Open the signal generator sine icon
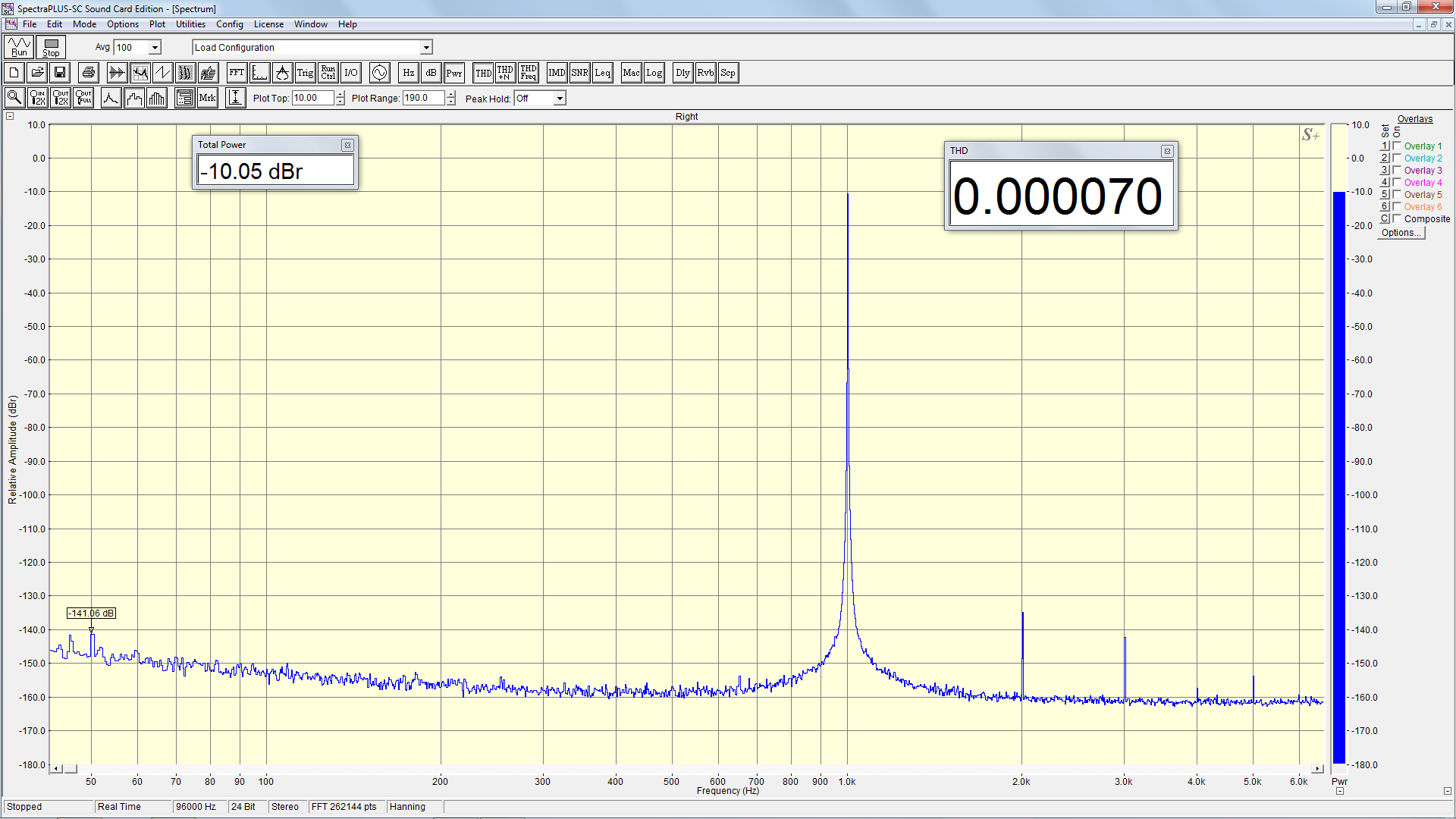Viewport: 1456px width, 819px height. (x=379, y=73)
